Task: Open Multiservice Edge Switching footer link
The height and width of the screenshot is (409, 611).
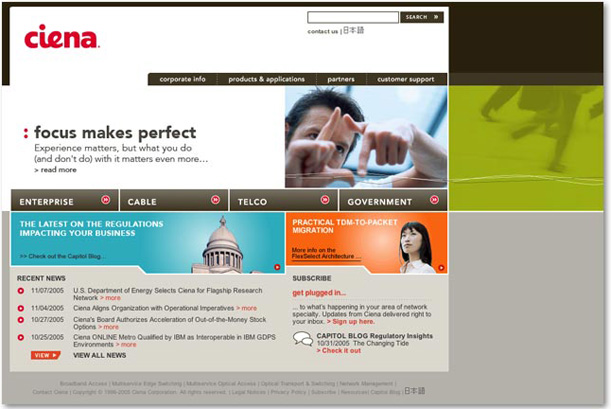Action: pyautogui.click(x=147, y=384)
